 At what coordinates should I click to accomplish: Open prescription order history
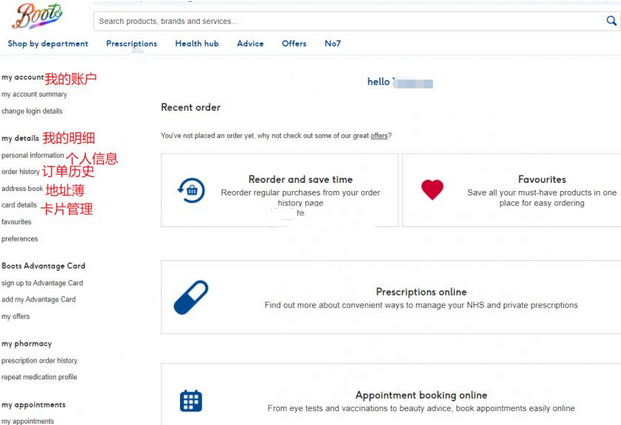click(x=39, y=360)
